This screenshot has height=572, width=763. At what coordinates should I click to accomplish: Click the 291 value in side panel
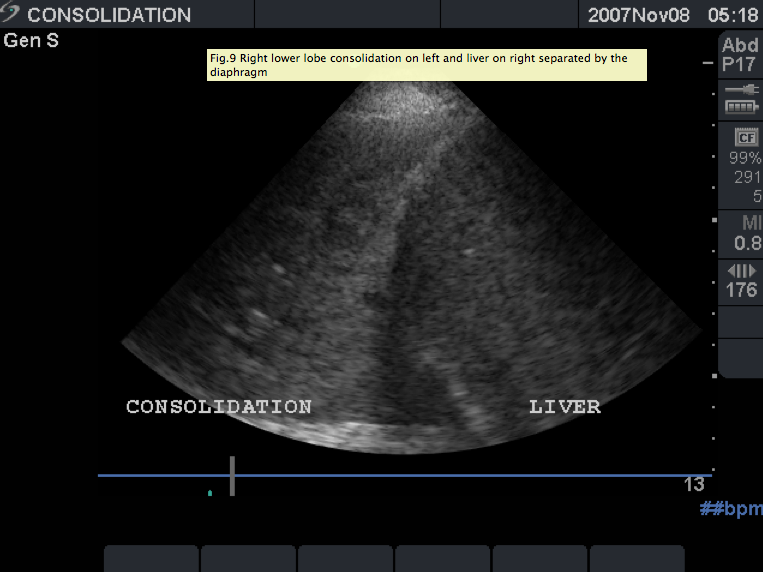pyautogui.click(x=747, y=177)
